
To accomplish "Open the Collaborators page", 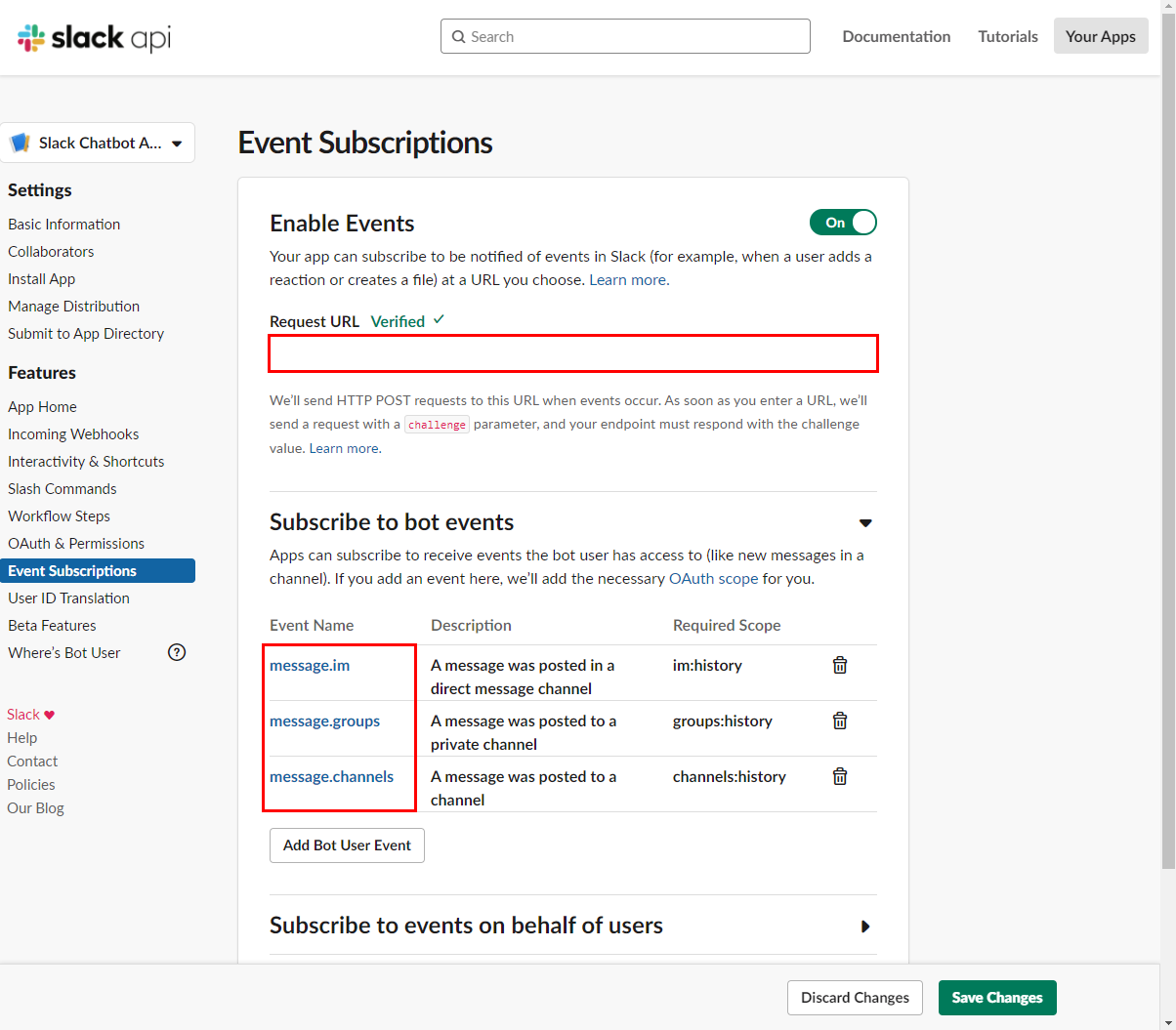I will (x=51, y=251).
